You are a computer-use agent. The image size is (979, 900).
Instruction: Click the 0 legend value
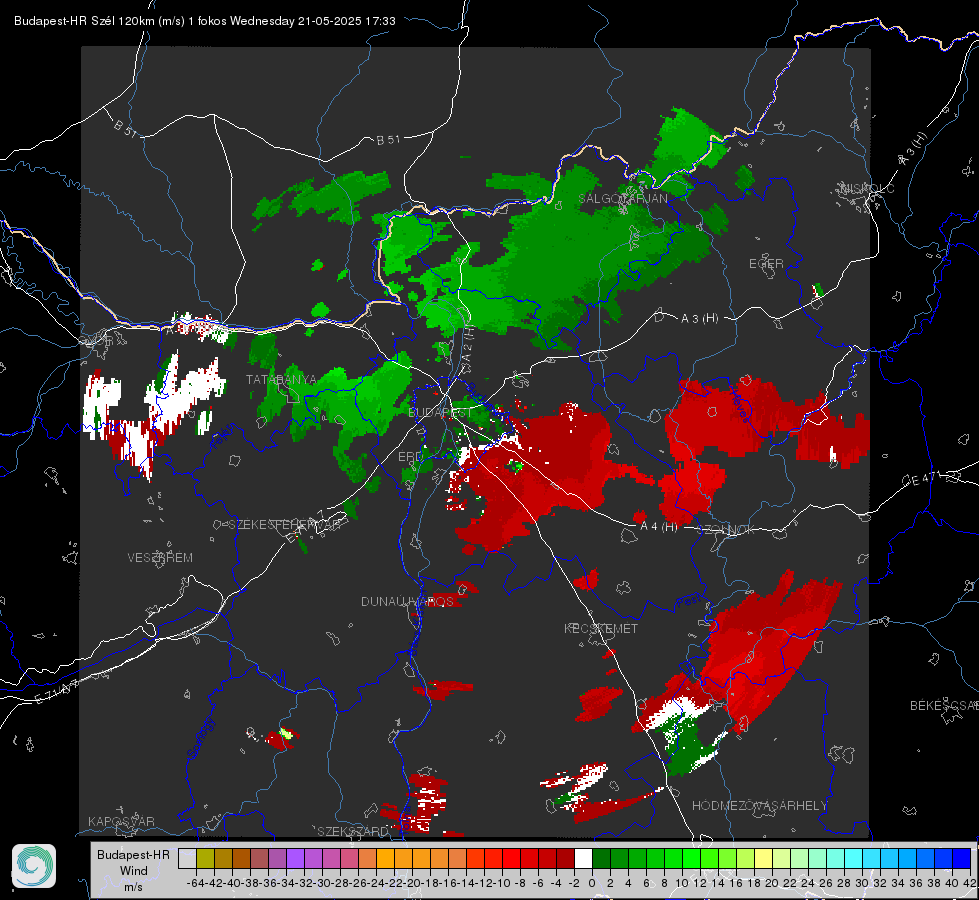pos(592,883)
